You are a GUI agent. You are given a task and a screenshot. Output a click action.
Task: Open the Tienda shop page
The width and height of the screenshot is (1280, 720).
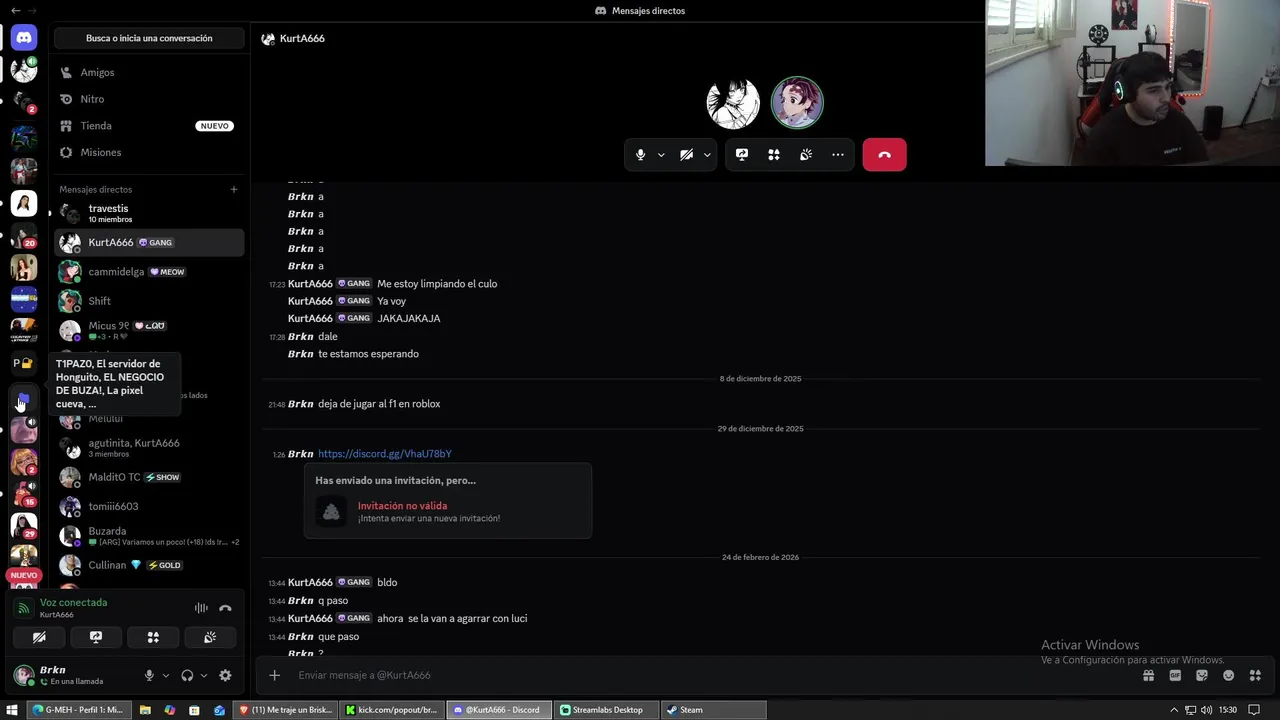[x=149, y=126]
